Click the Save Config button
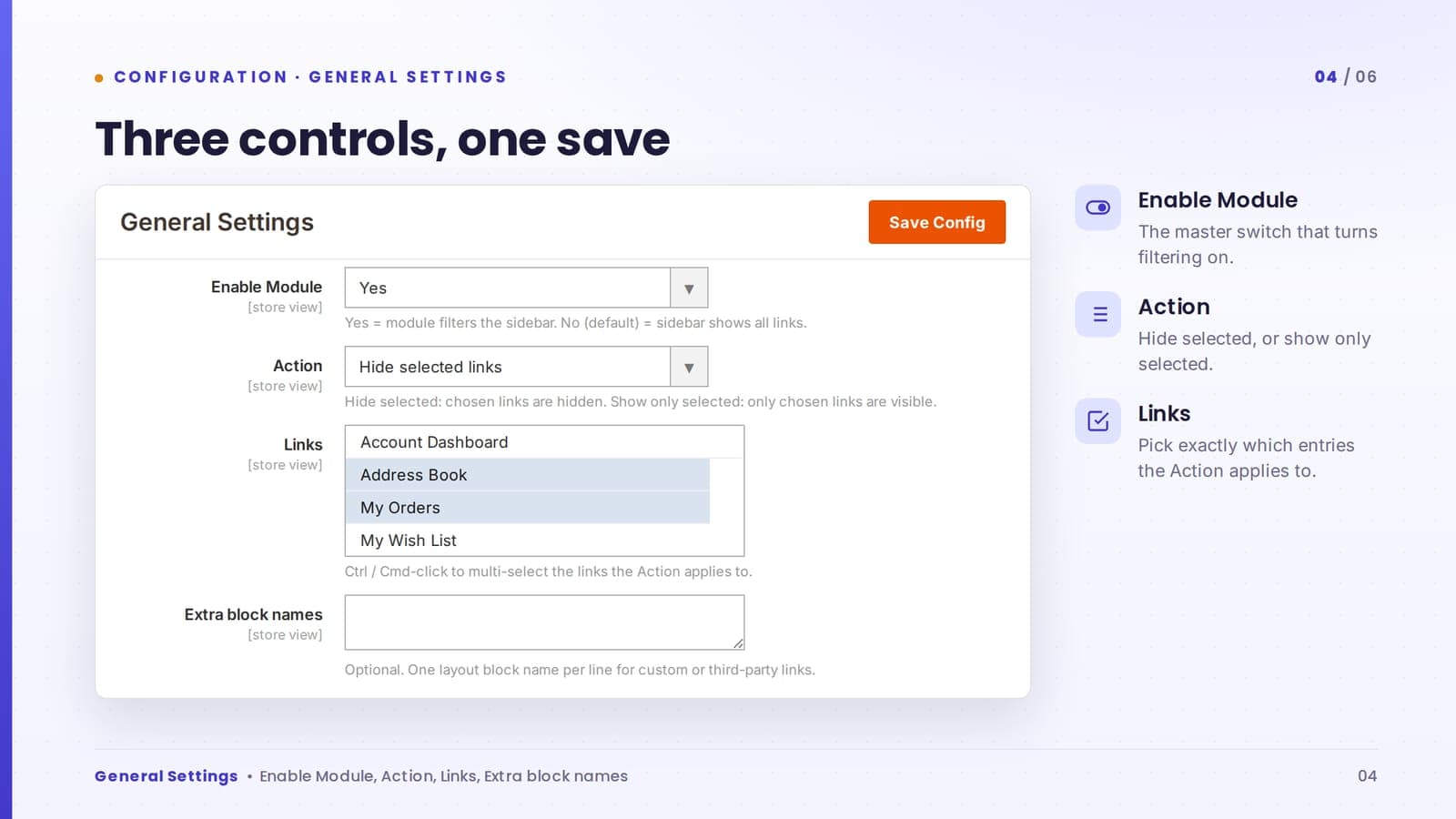 [936, 222]
